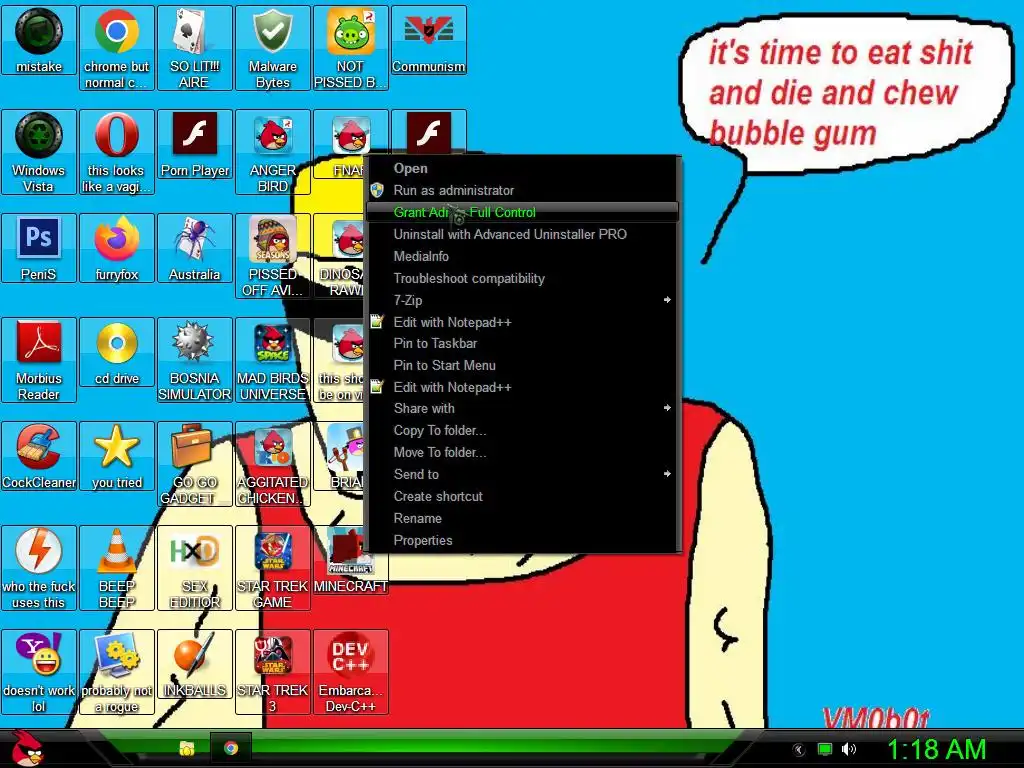The image size is (1024, 768).
Task: Select the INKBALLS desktop icon
Action: (195, 664)
